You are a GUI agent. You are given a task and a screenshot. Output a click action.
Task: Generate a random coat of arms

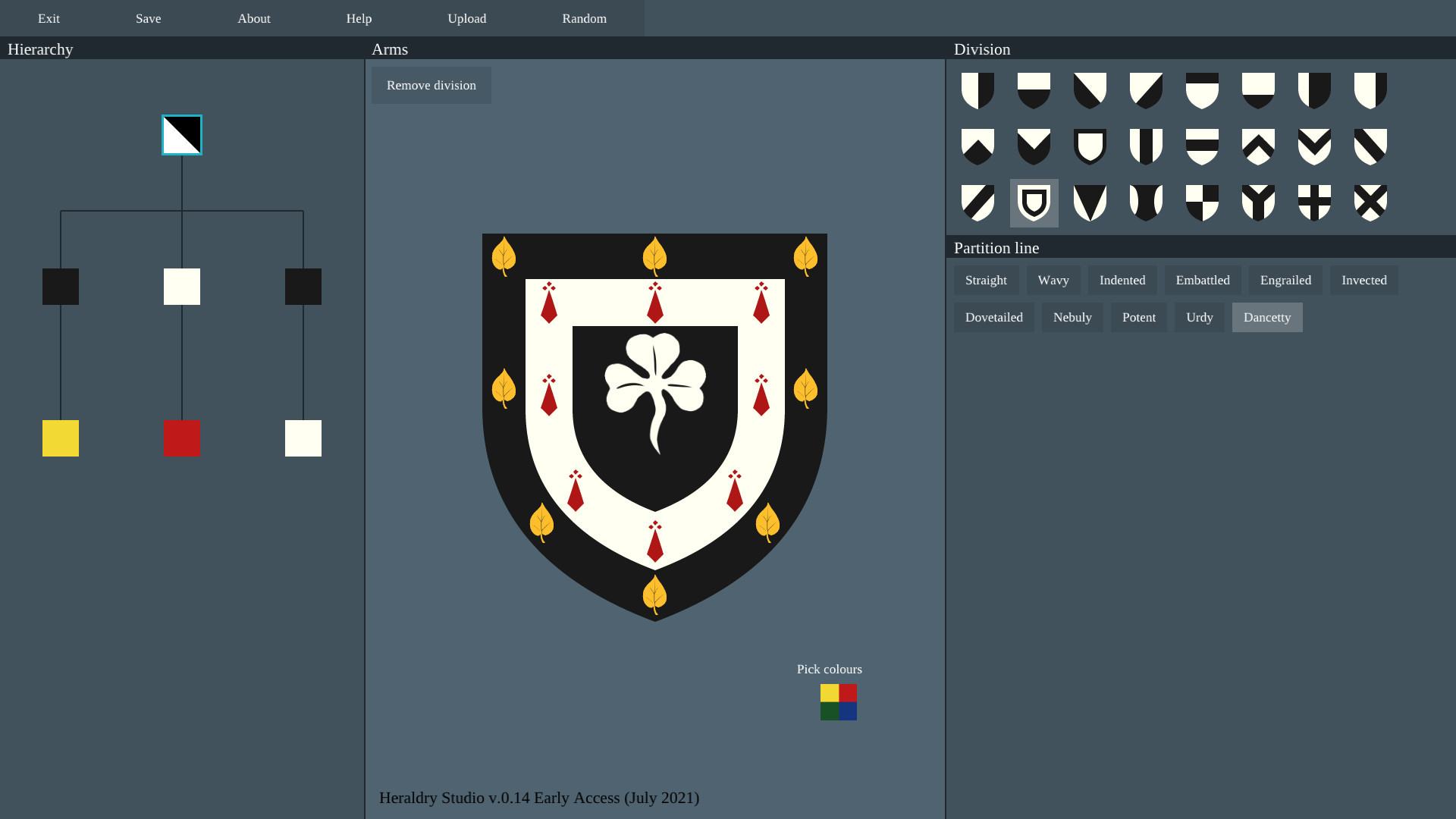tap(584, 18)
